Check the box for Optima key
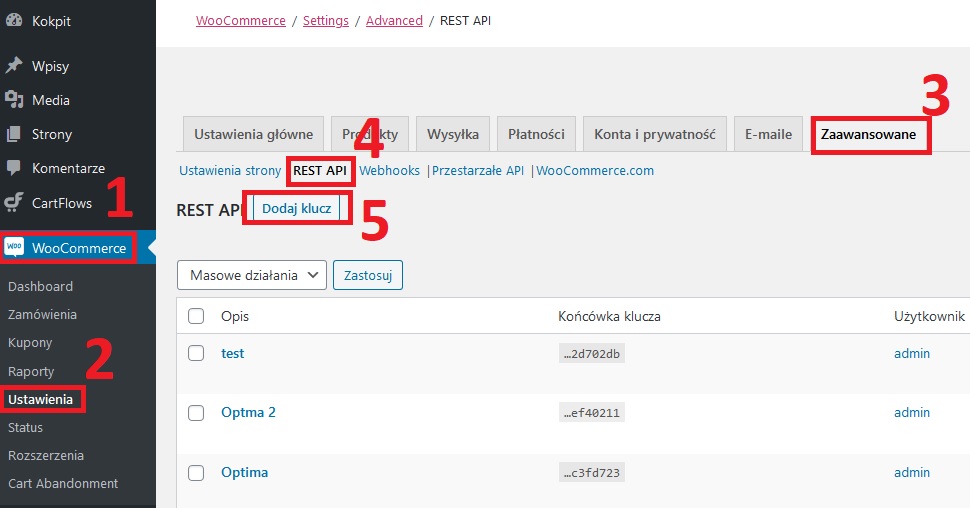970x508 pixels. point(196,472)
